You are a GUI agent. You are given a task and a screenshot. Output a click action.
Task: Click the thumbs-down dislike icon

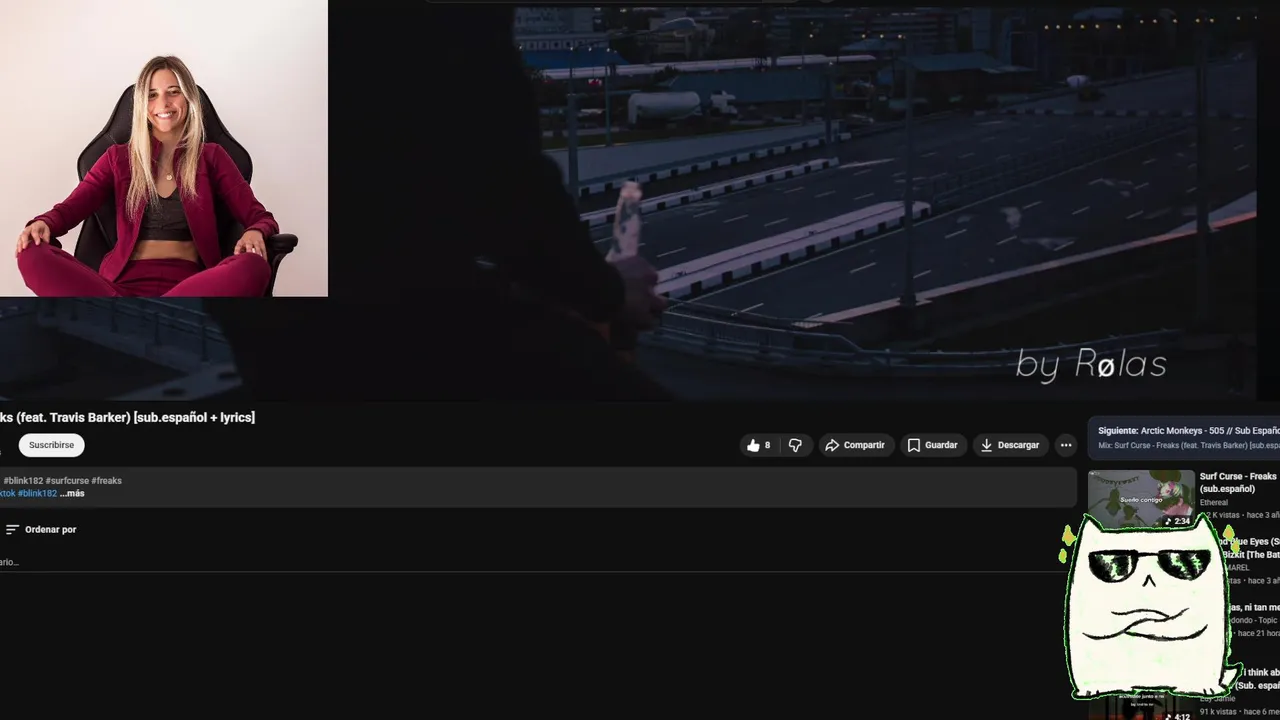(x=795, y=445)
